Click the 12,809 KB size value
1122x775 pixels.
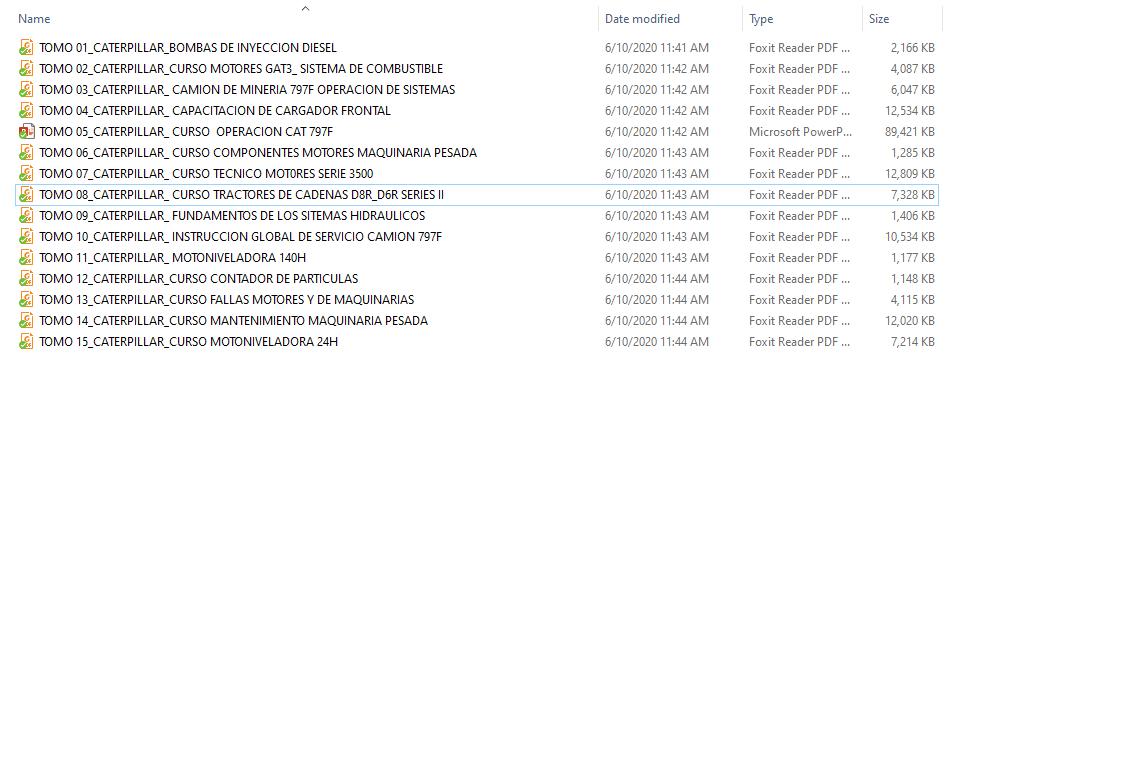909,174
